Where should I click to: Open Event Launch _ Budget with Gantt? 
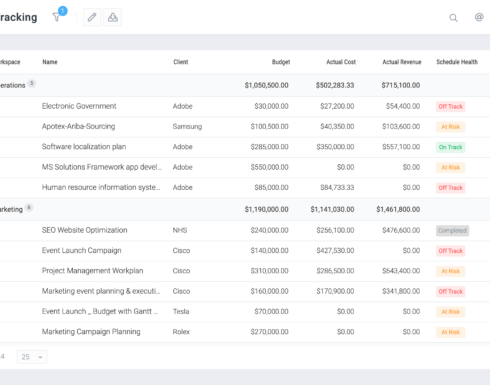click(100, 311)
